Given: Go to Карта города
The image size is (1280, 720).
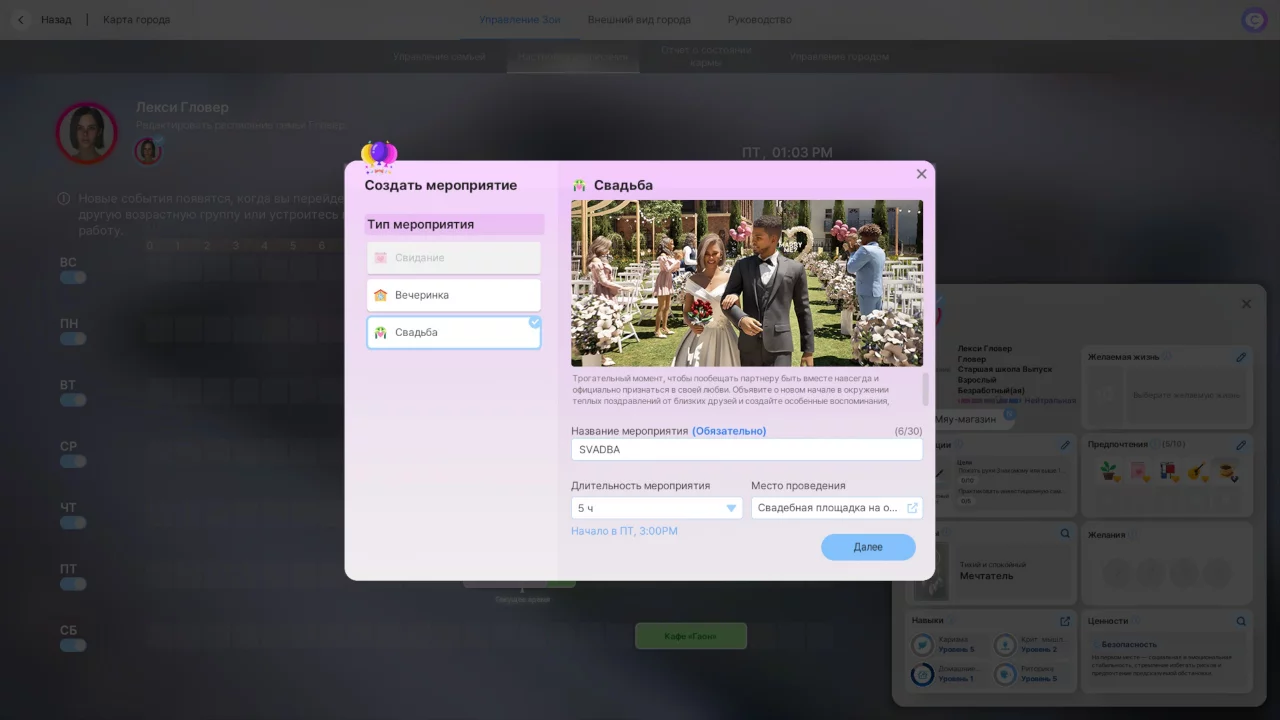Looking at the screenshot, I should click(x=136, y=20).
